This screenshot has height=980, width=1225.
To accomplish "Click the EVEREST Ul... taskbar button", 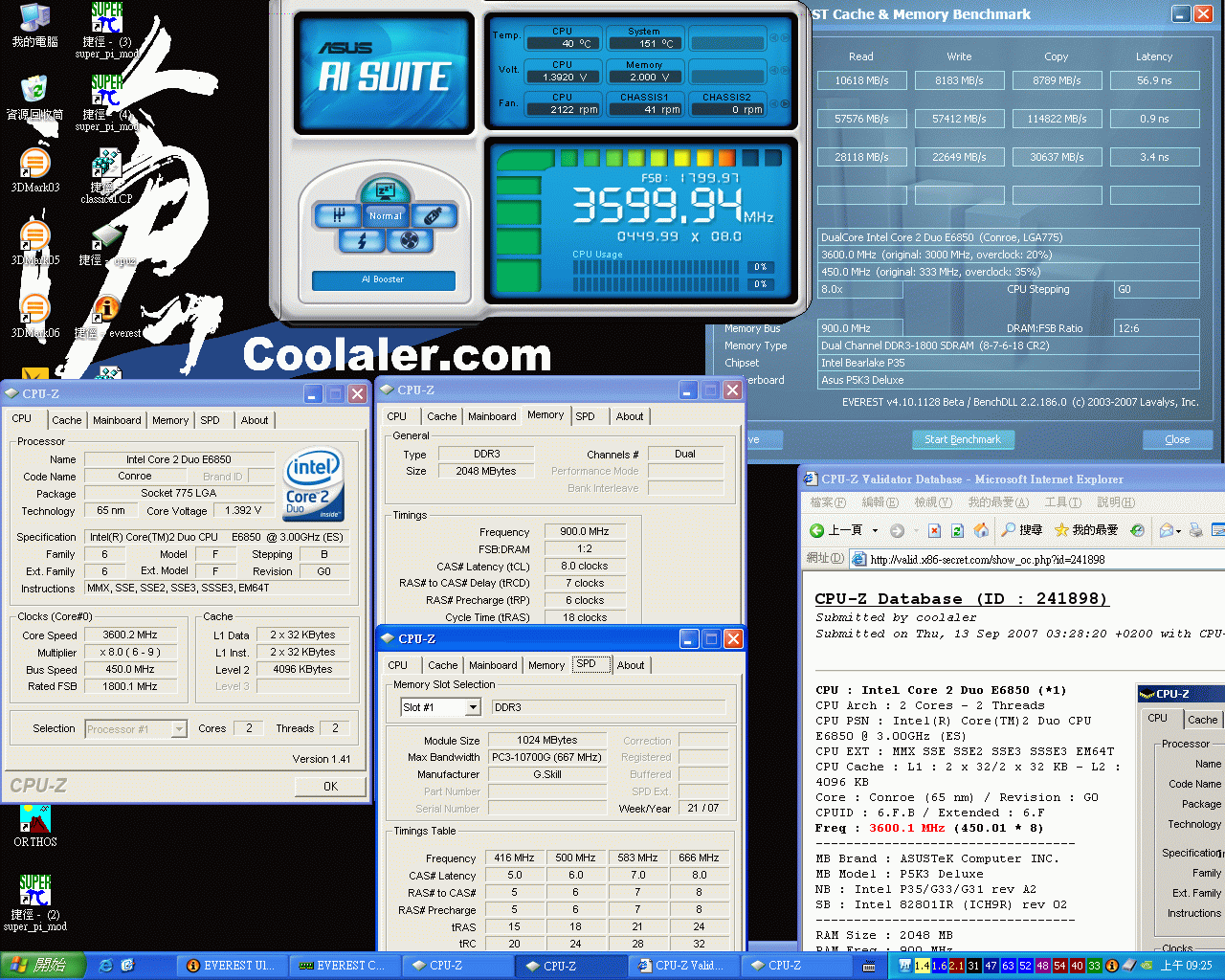I will click(x=234, y=966).
